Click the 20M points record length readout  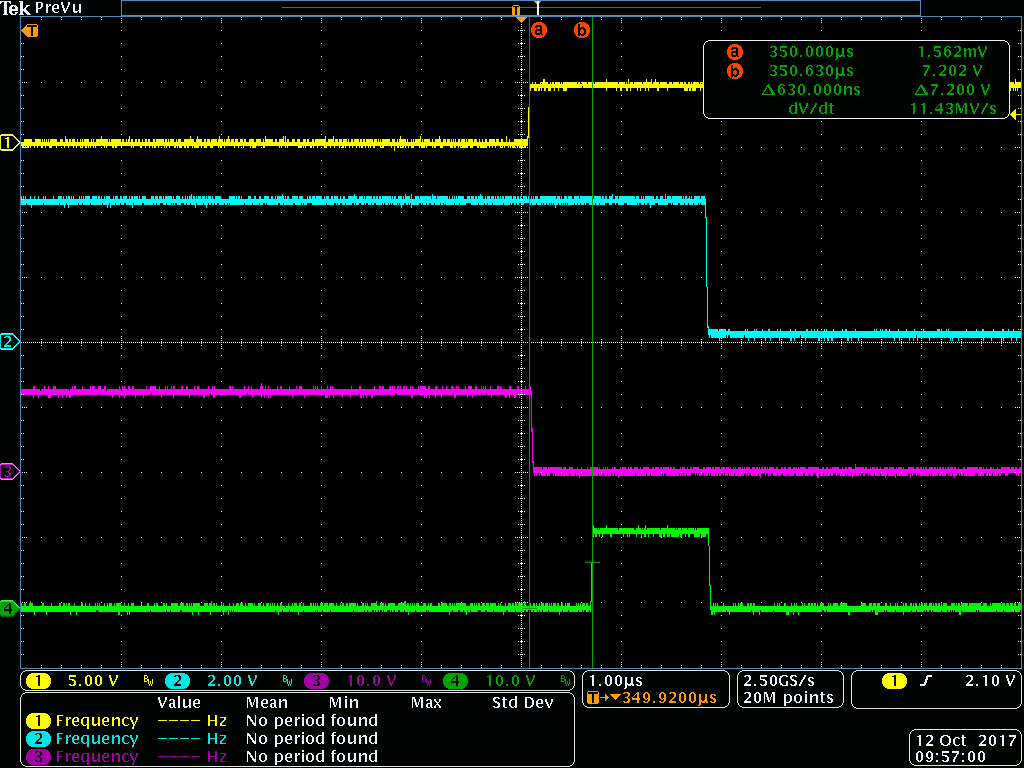(x=788, y=697)
